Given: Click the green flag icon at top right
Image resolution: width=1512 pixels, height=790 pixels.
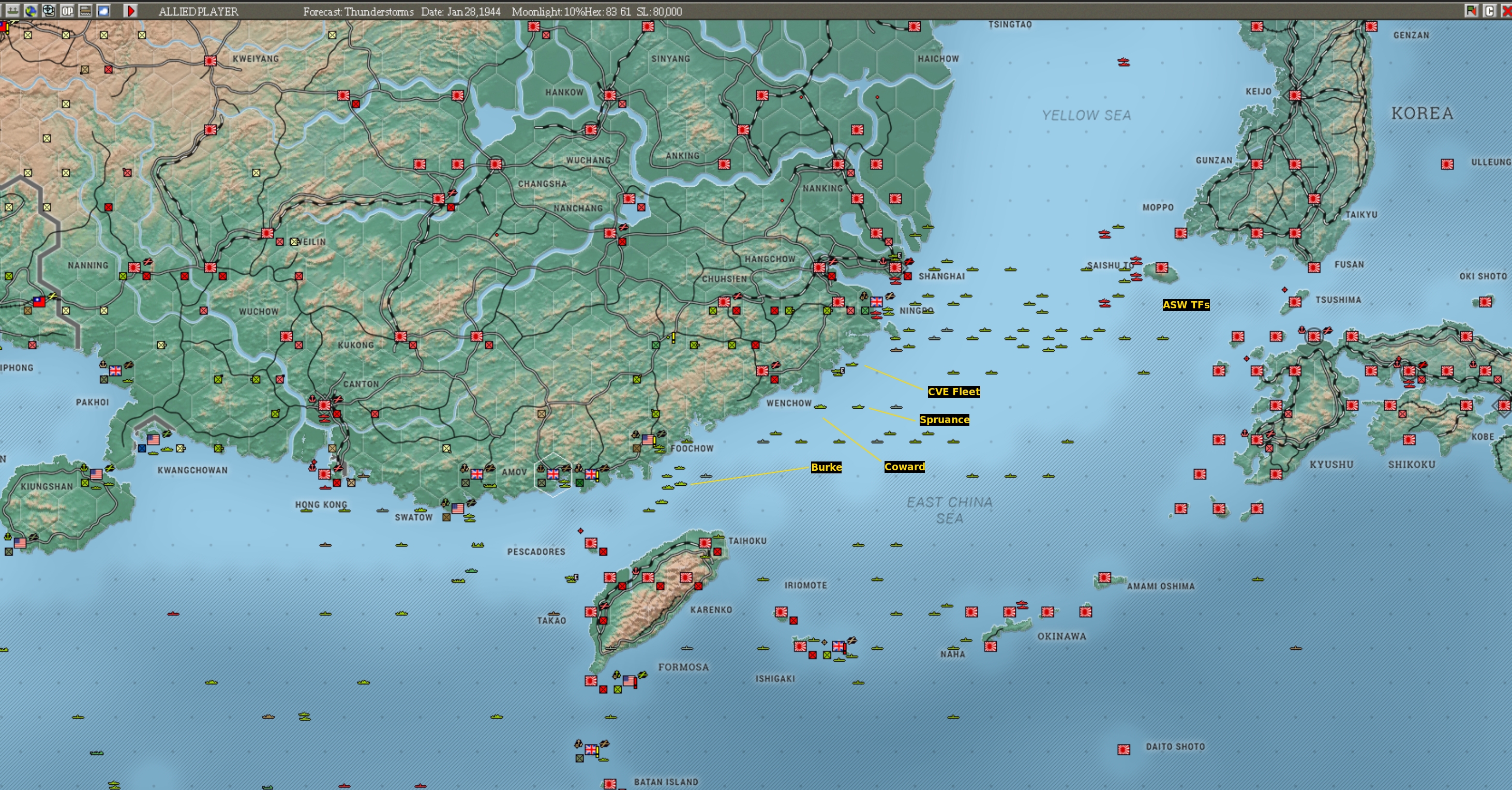Looking at the screenshot, I should (1471, 10).
